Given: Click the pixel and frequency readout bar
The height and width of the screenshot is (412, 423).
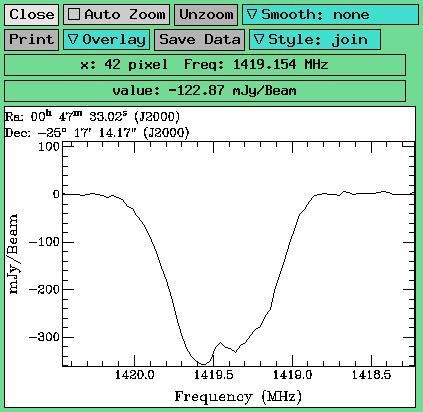Looking at the screenshot, I should pyautogui.click(x=205, y=65).
